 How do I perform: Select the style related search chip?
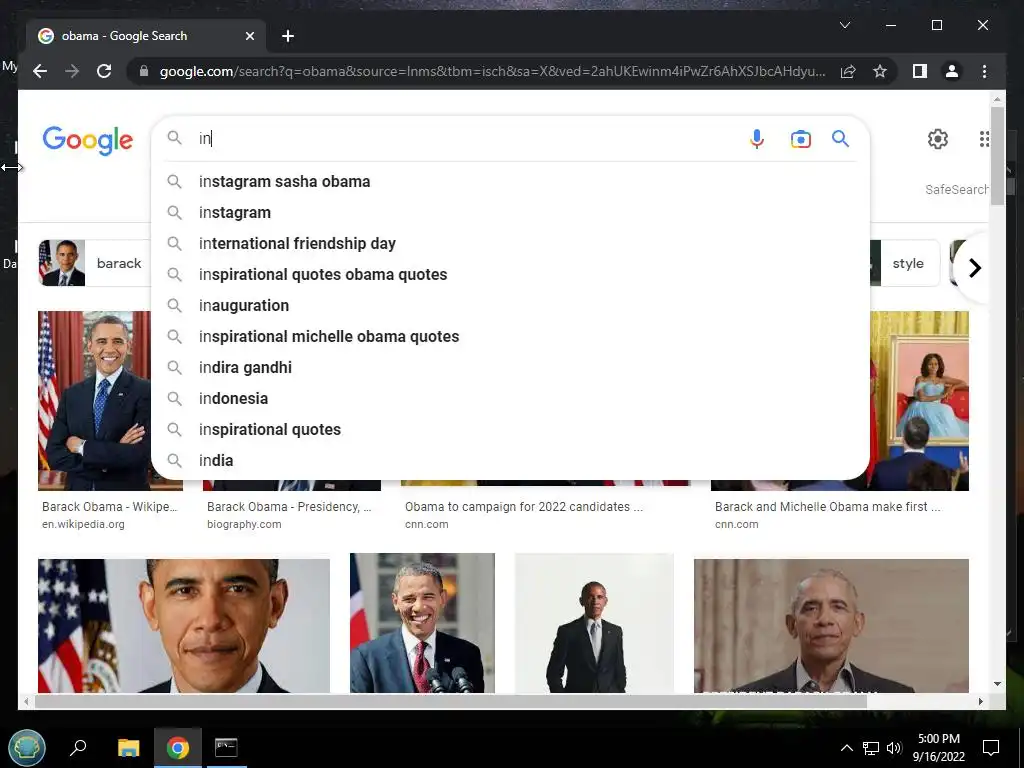904,263
